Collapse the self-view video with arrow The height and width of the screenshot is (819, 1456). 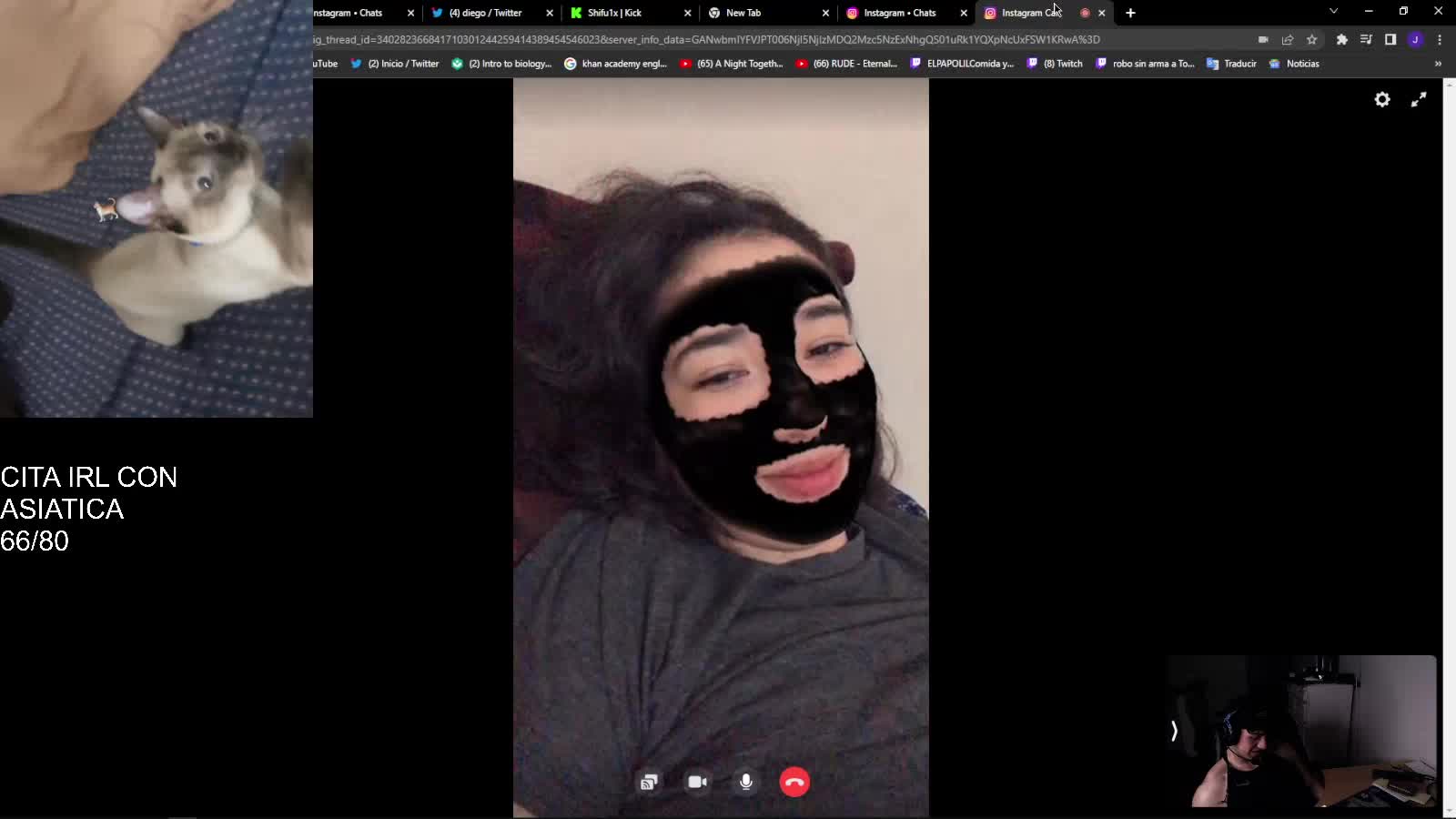point(1174,731)
